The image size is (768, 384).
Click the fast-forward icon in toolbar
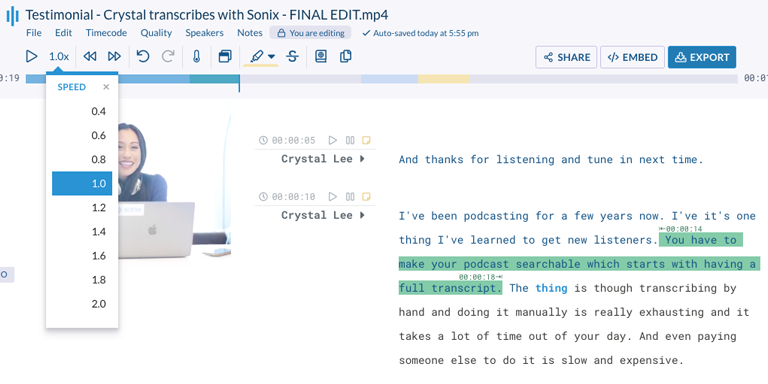coord(114,57)
